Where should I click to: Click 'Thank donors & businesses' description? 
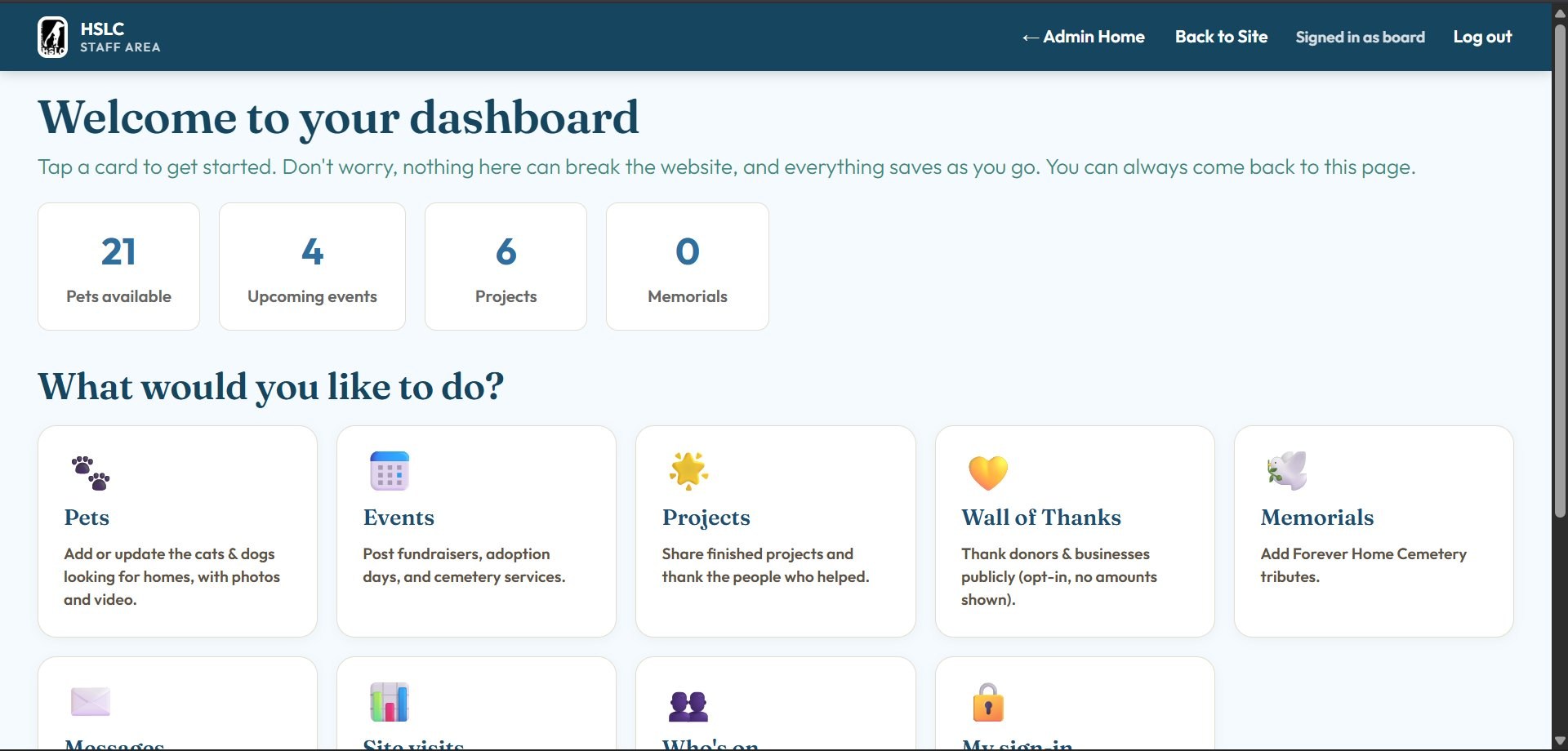1059,576
